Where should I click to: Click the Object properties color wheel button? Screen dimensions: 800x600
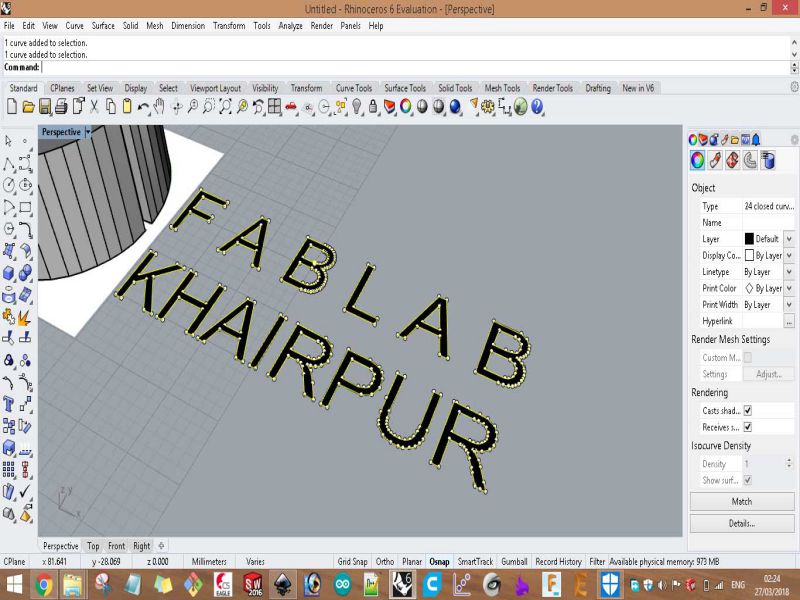click(697, 161)
